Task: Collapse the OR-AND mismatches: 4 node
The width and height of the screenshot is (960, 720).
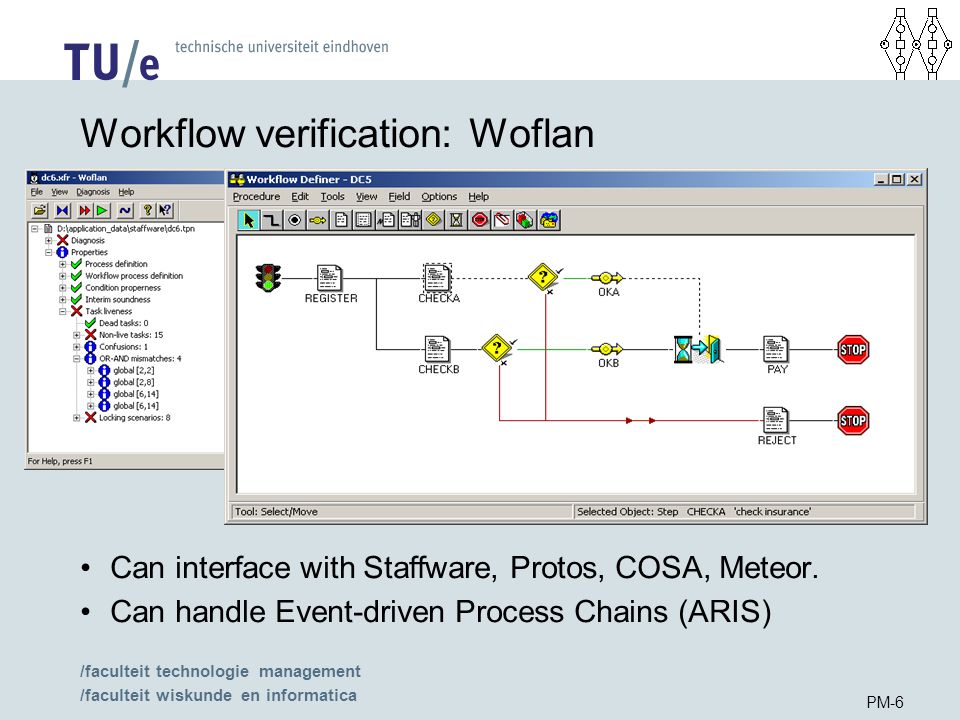Action: (x=77, y=359)
